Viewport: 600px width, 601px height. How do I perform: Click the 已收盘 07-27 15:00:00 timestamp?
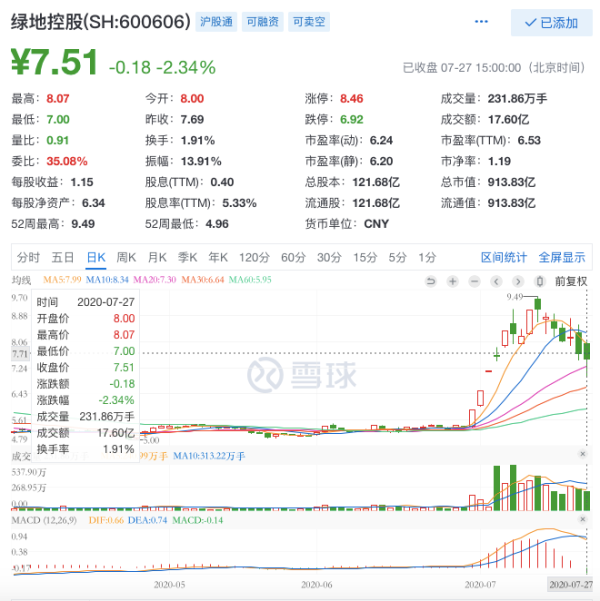(494, 68)
